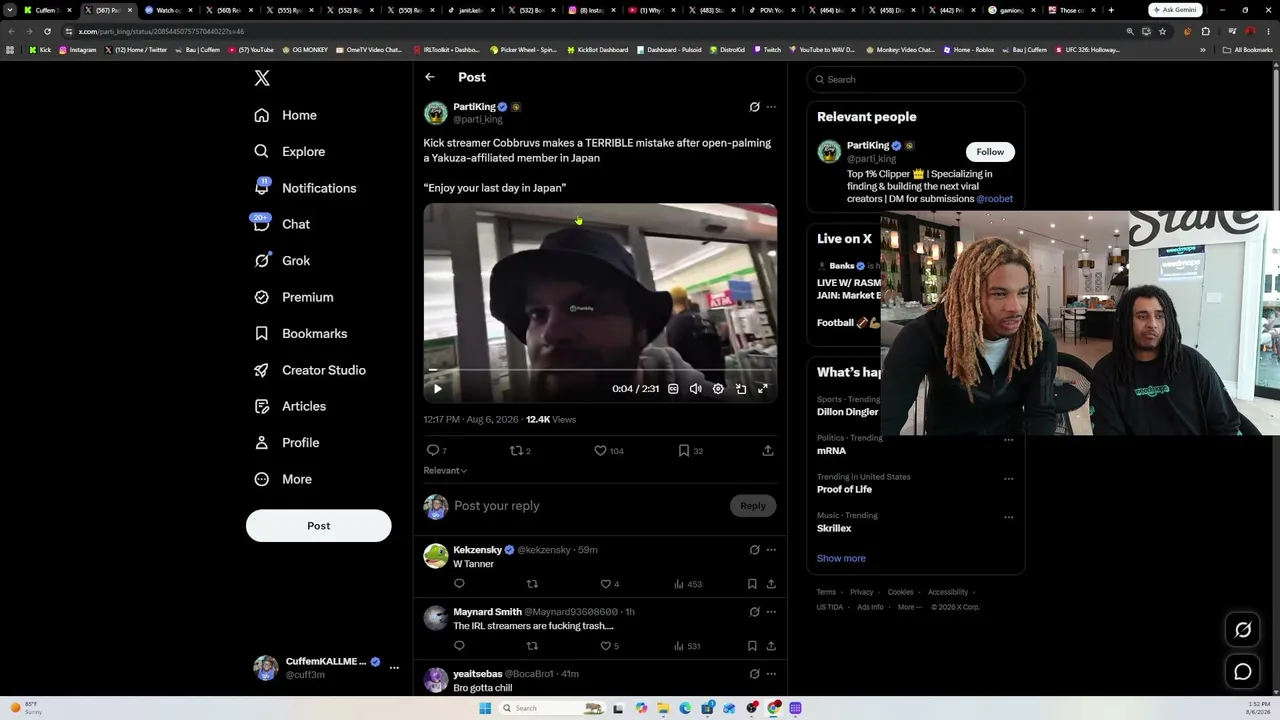1280x720 pixels.
Task: Like Kekzensky's reply
Action: pos(605,584)
